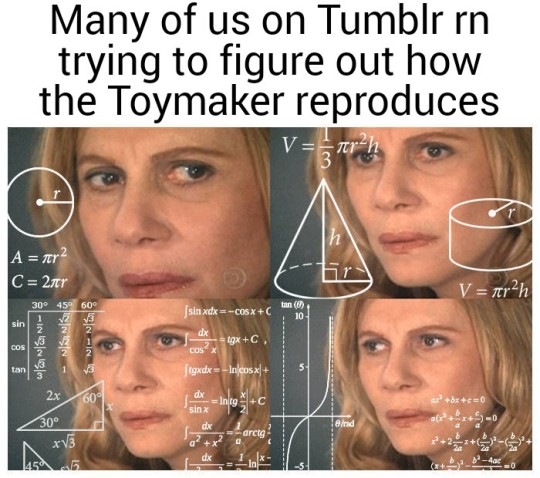The image size is (540, 478).
Task: Open the top-right meme panel
Action: pos(401,212)
